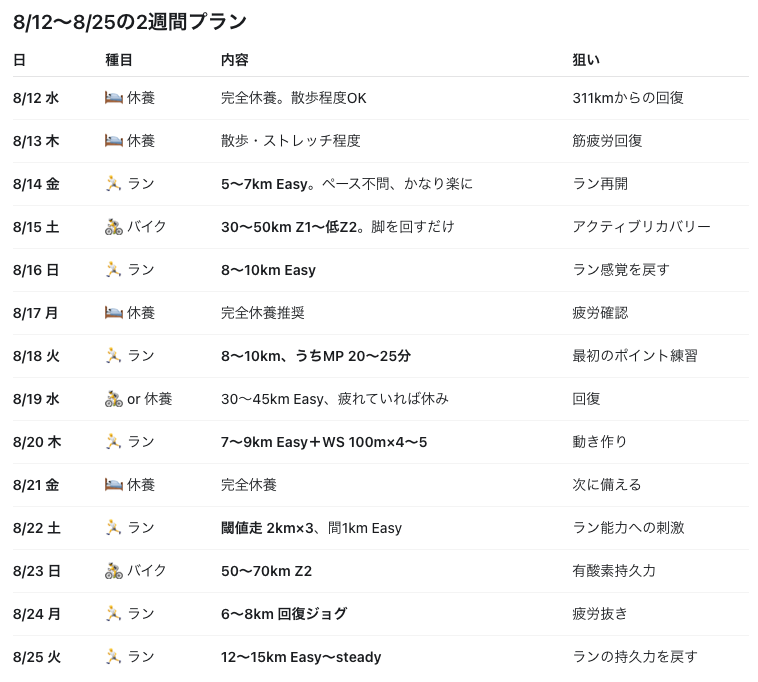Click the '内容' column header
758x682 pixels.
click(234, 60)
